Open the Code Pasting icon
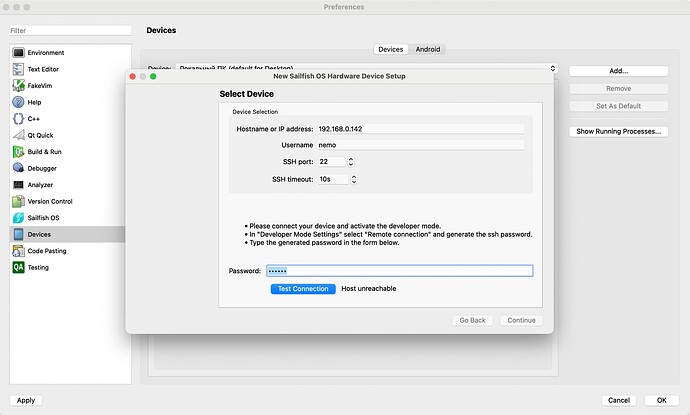Image resolution: width=690 pixels, height=415 pixels. click(x=18, y=251)
